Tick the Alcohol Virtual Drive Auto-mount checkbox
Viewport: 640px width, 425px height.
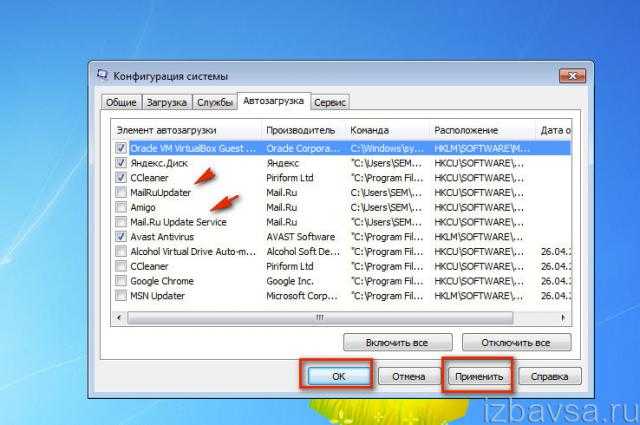coord(121,251)
